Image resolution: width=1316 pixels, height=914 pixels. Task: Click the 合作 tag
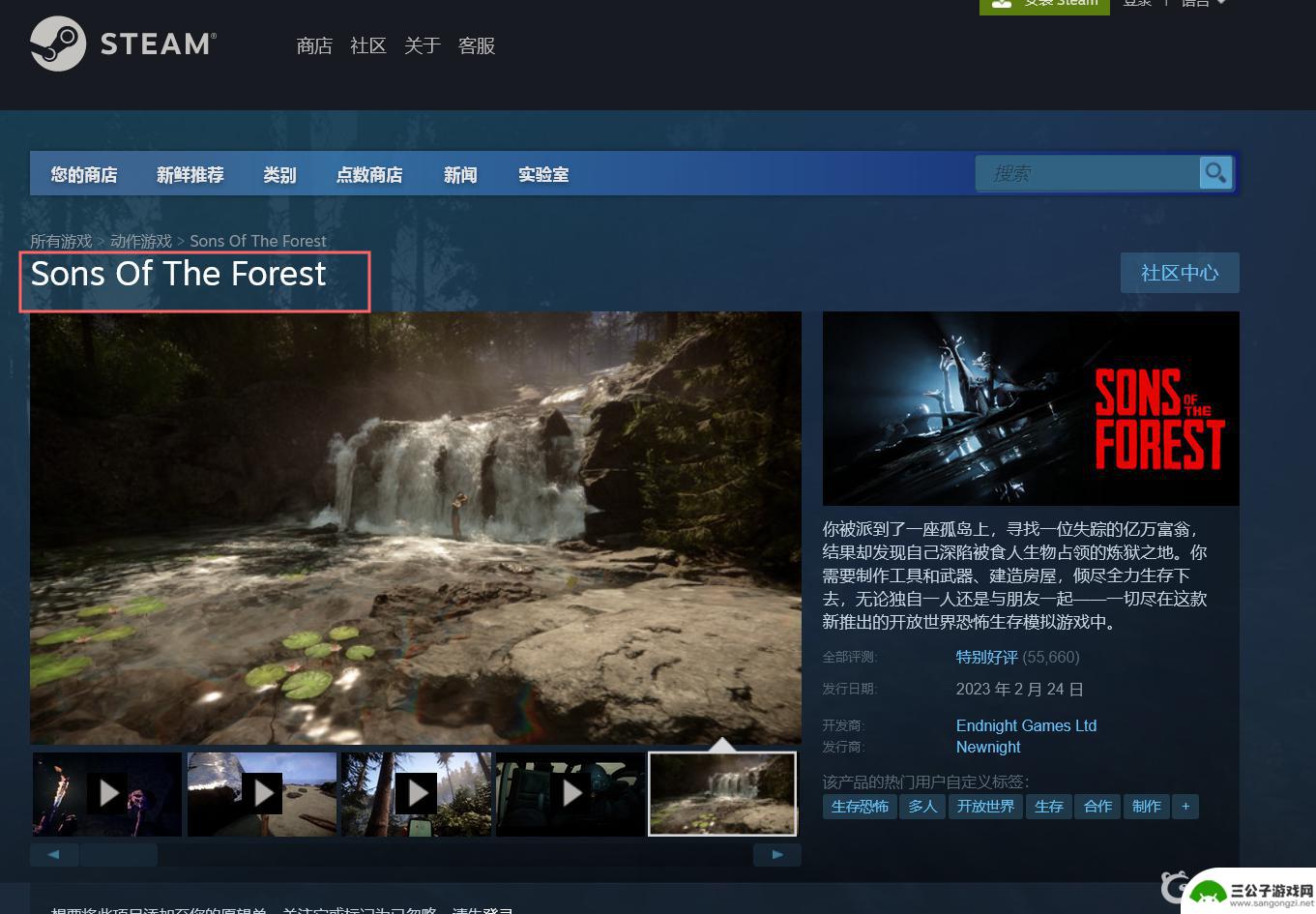click(1097, 807)
